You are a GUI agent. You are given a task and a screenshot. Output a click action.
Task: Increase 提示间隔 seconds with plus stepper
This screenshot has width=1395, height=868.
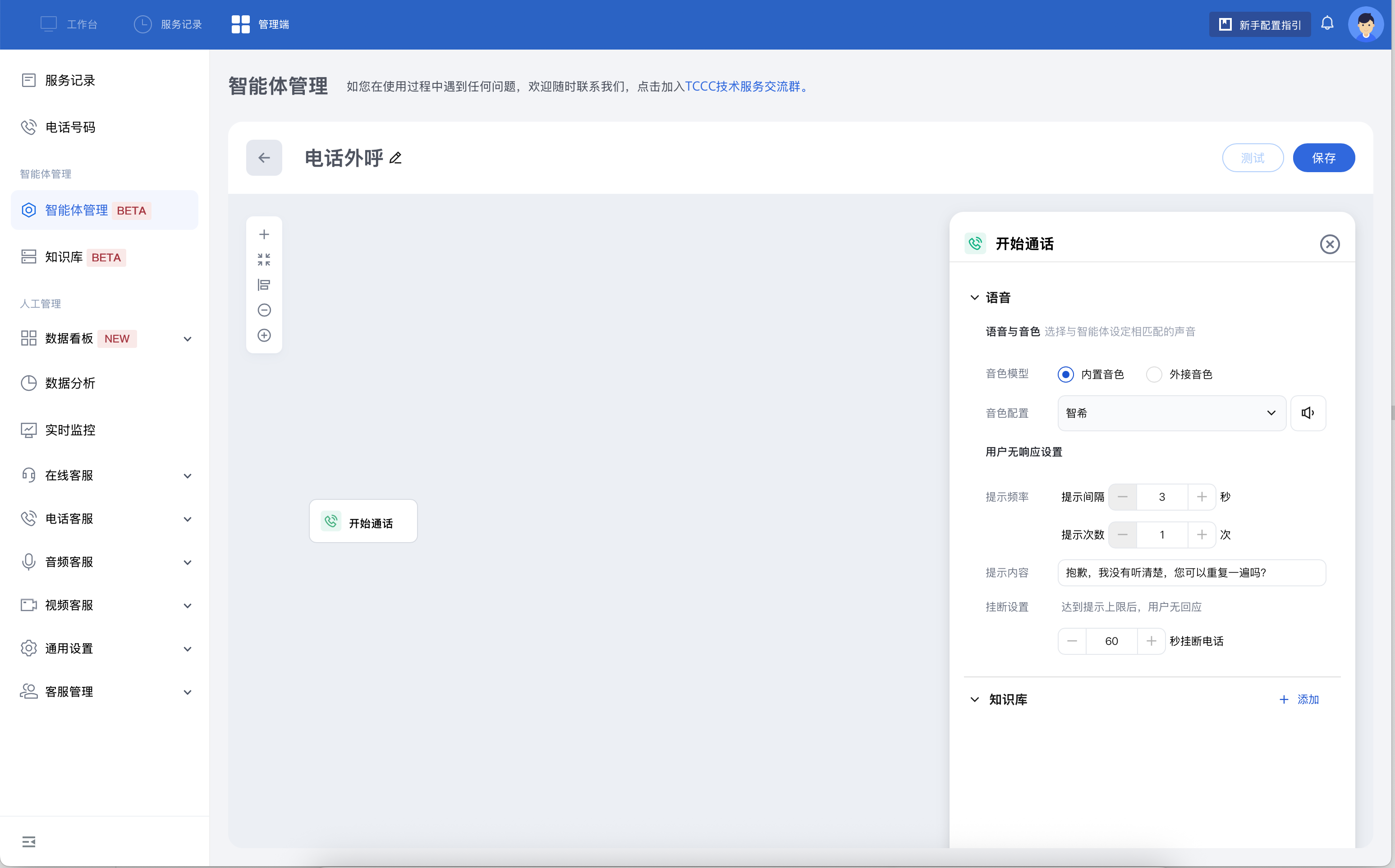click(x=1202, y=497)
